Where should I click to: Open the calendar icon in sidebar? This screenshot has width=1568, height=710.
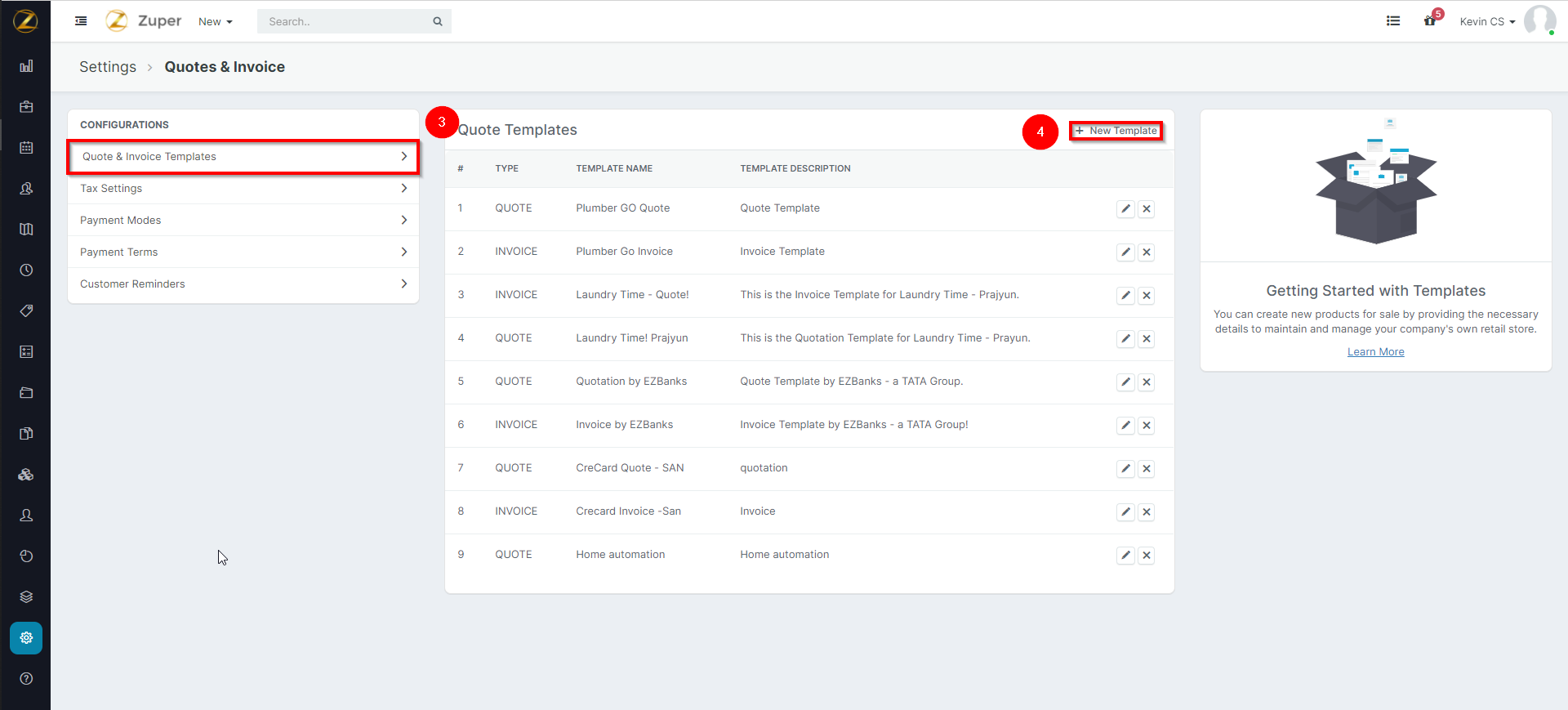26,148
